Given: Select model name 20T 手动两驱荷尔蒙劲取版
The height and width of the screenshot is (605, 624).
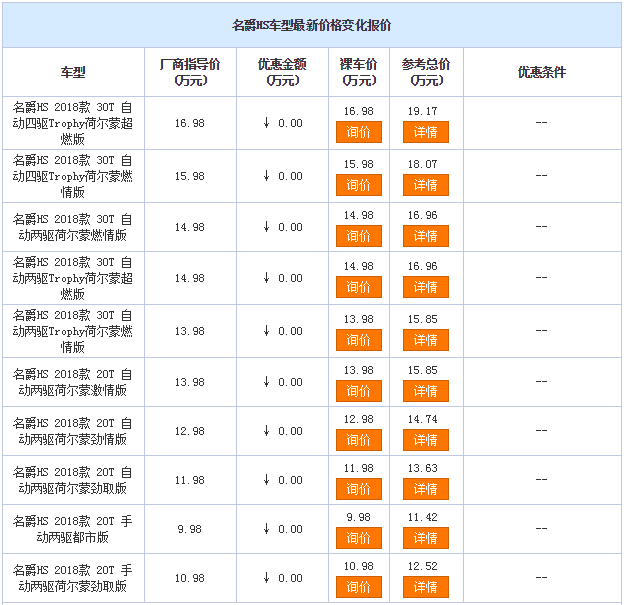Looking at the screenshot, I should (73, 578).
